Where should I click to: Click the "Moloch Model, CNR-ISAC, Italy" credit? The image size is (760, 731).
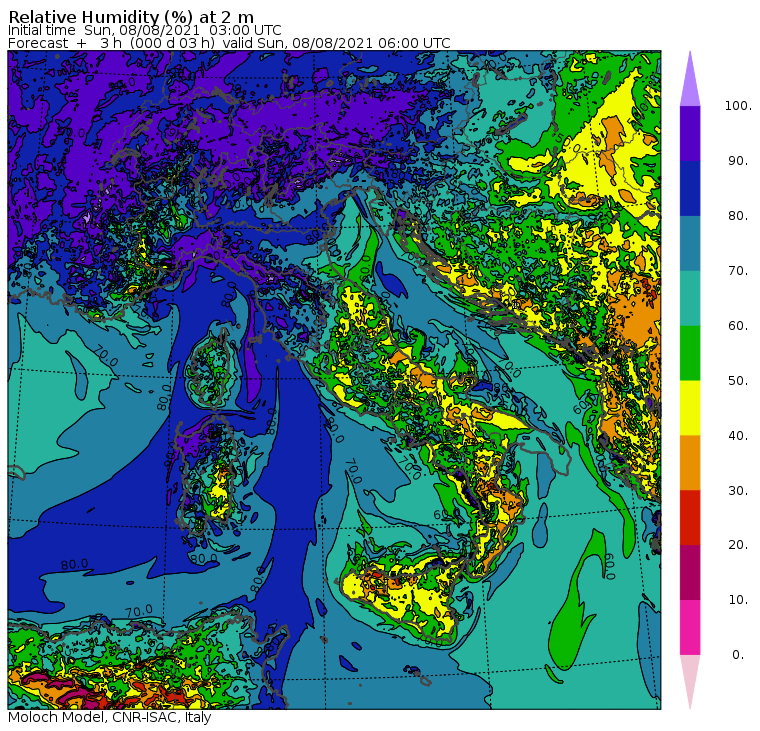(x=110, y=717)
